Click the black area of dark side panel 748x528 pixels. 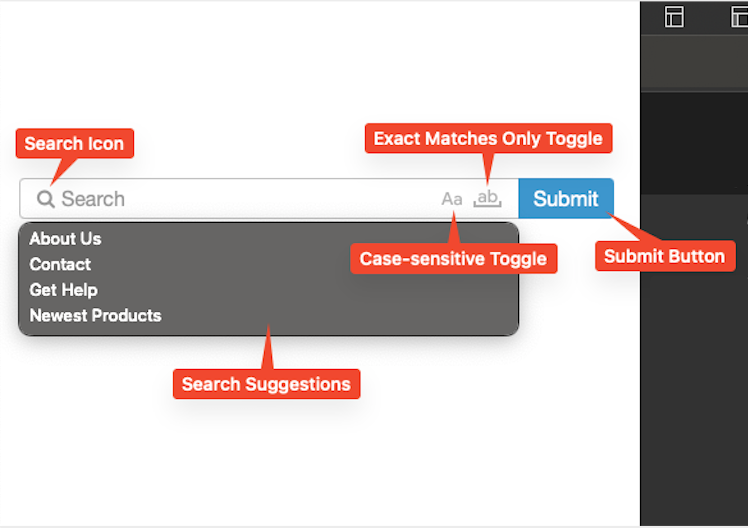(x=694, y=143)
